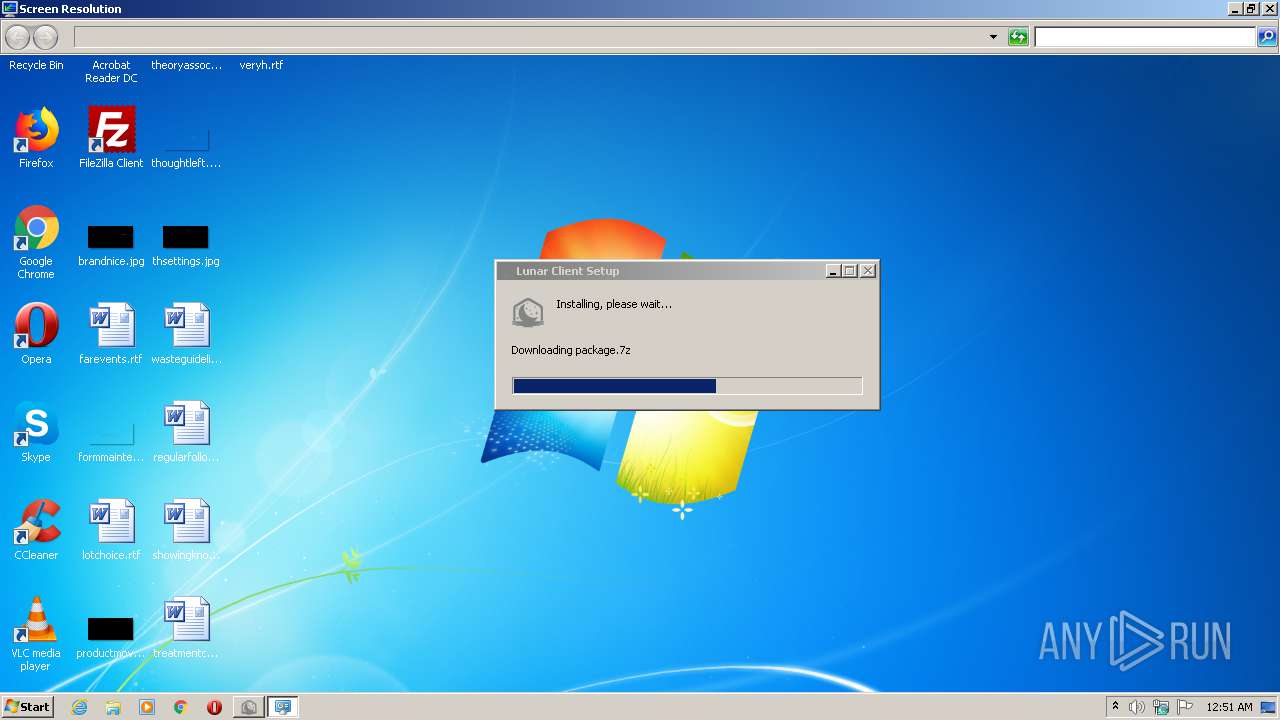Click the Show desktop button on the taskbar
1280x720 pixels.
[x=1269, y=707]
